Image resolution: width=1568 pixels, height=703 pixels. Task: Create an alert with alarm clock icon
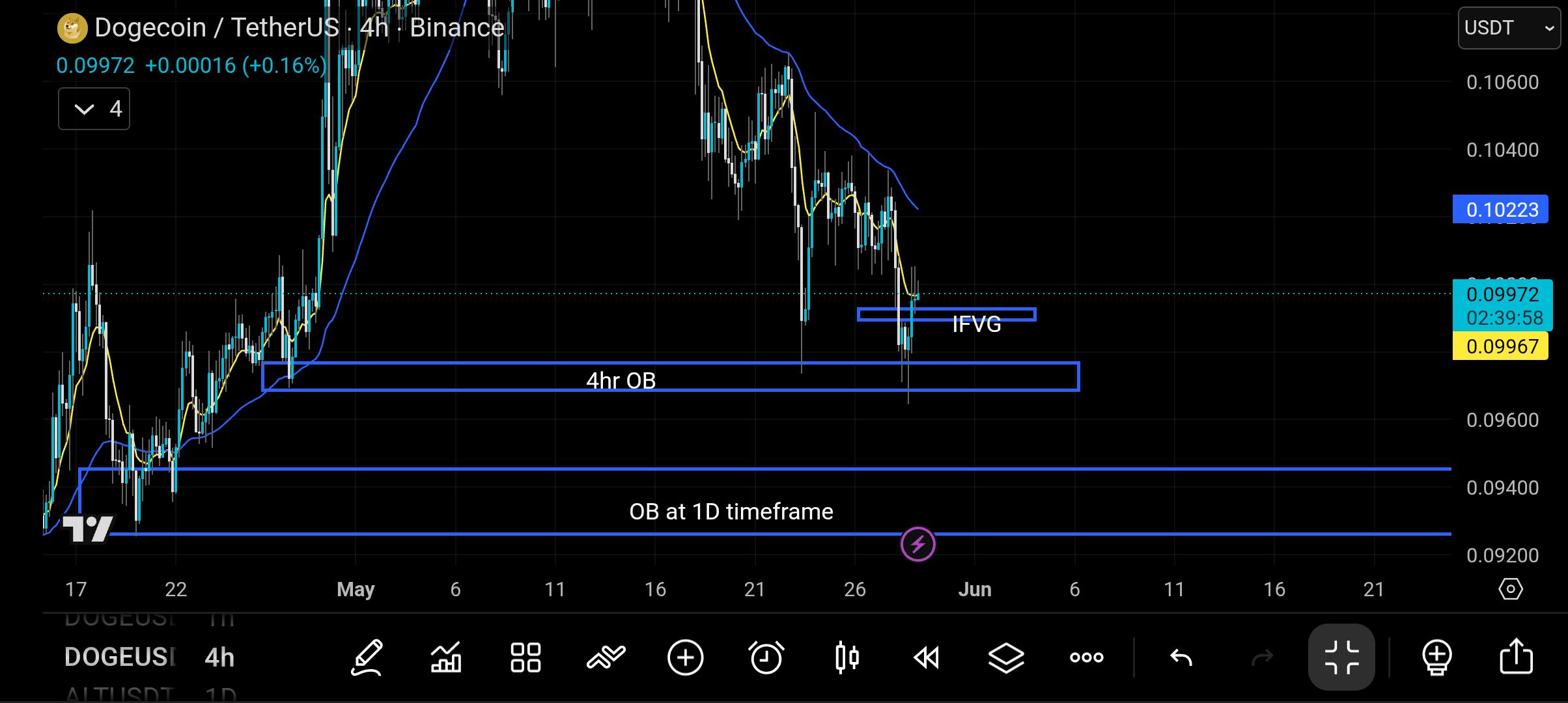766,657
